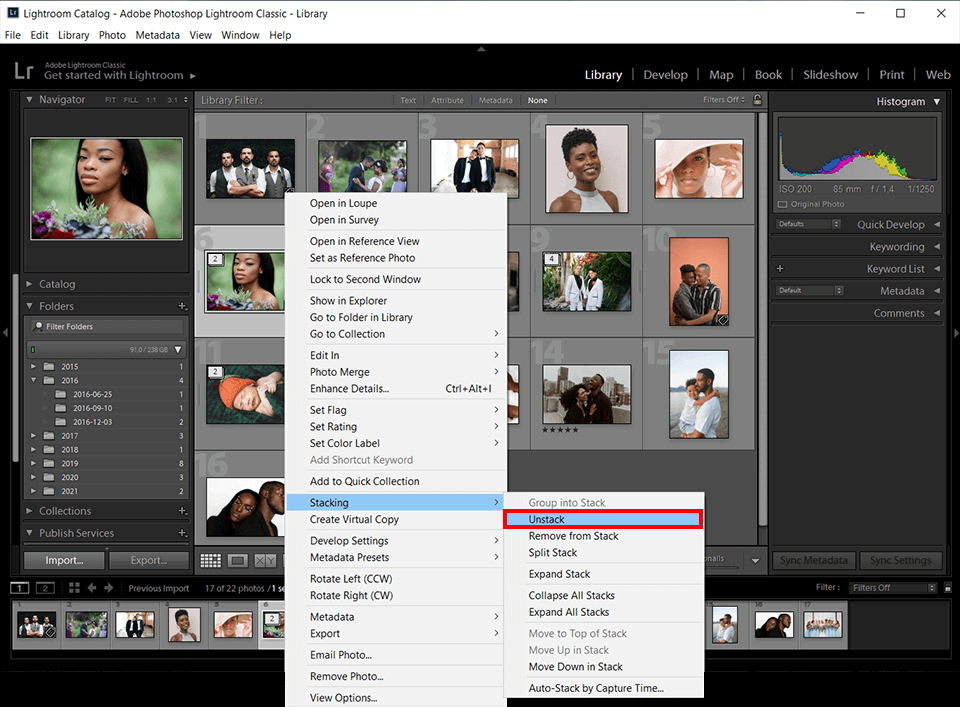Open filmstrip Filters Off dropdown
960x707 pixels.
point(892,588)
